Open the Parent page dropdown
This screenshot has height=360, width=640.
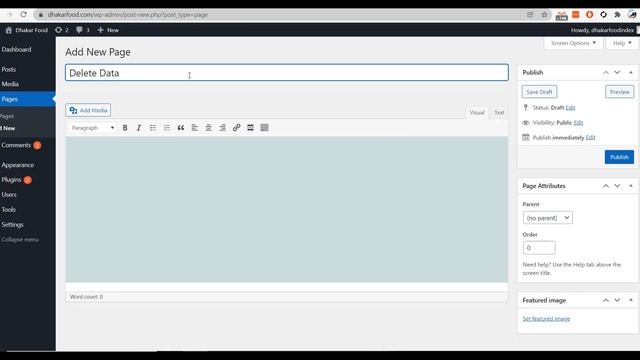point(547,218)
